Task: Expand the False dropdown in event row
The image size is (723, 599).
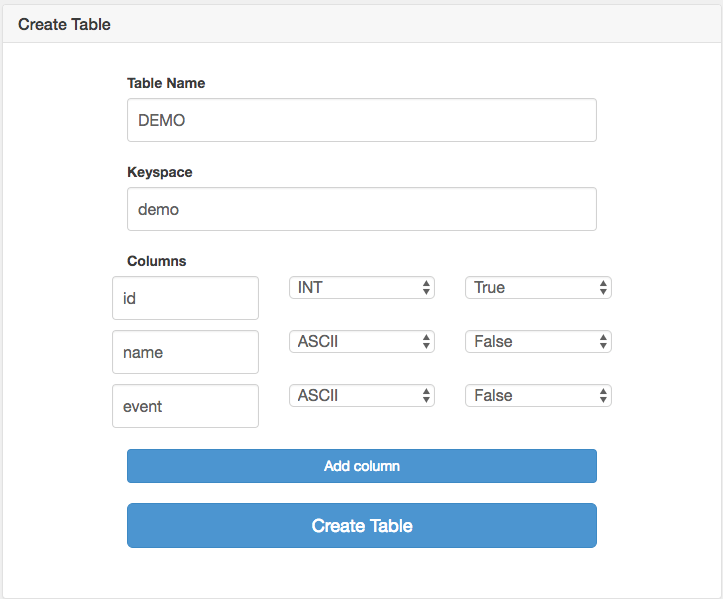Action: click(x=537, y=396)
